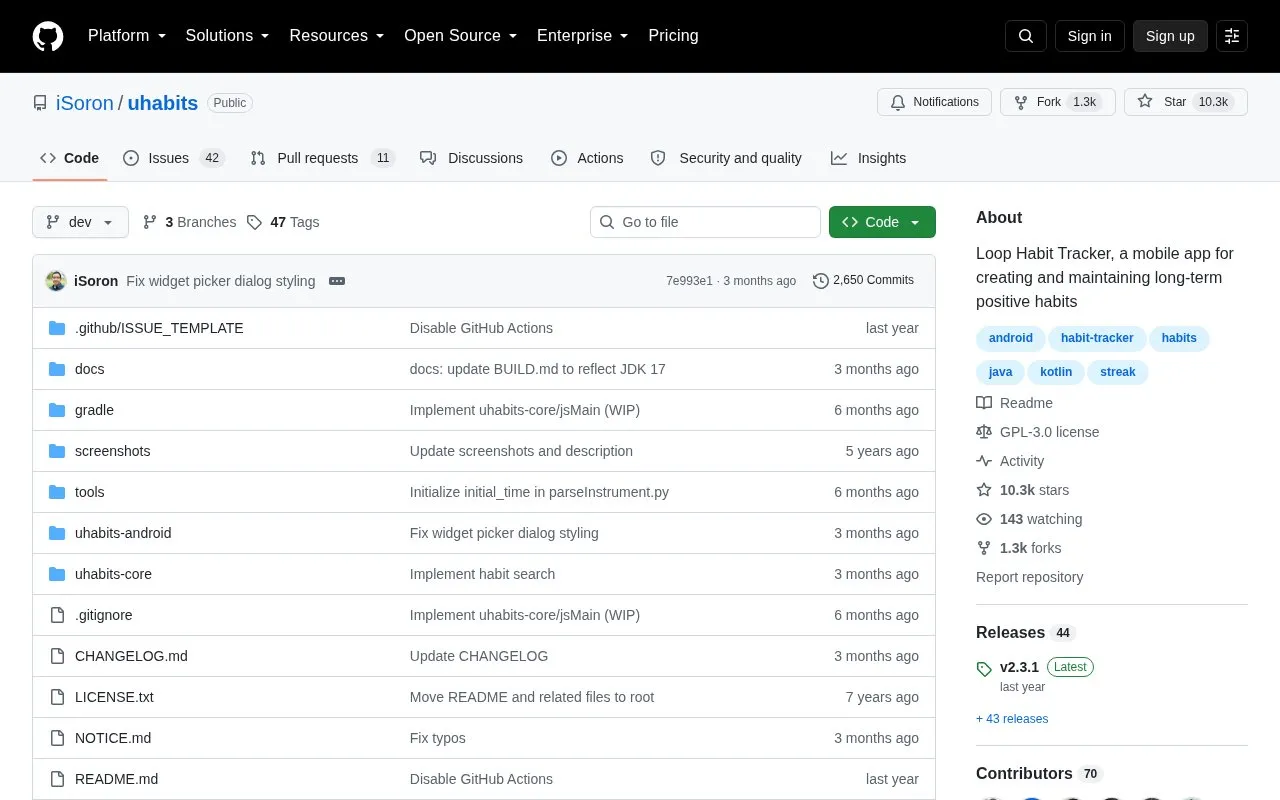The width and height of the screenshot is (1280, 800).
Task: Click the commit details ellipsis icon
Action: (x=337, y=281)
